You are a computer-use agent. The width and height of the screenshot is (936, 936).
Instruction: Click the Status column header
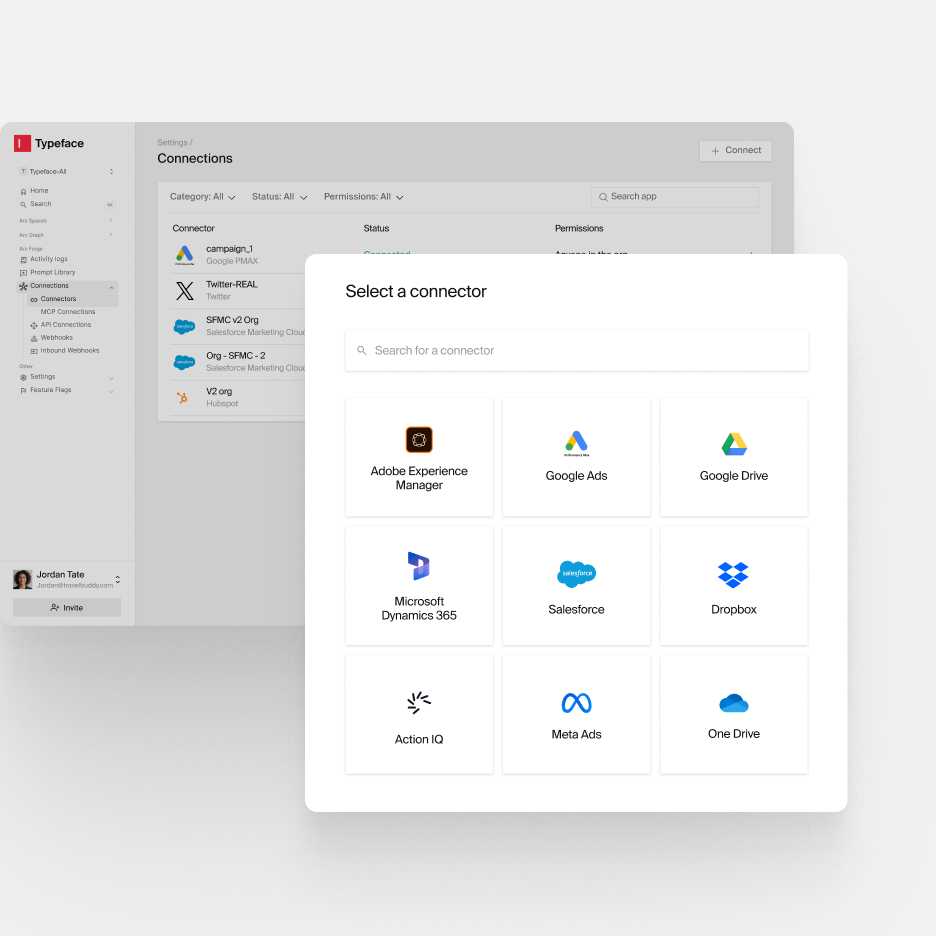point(376,229)
